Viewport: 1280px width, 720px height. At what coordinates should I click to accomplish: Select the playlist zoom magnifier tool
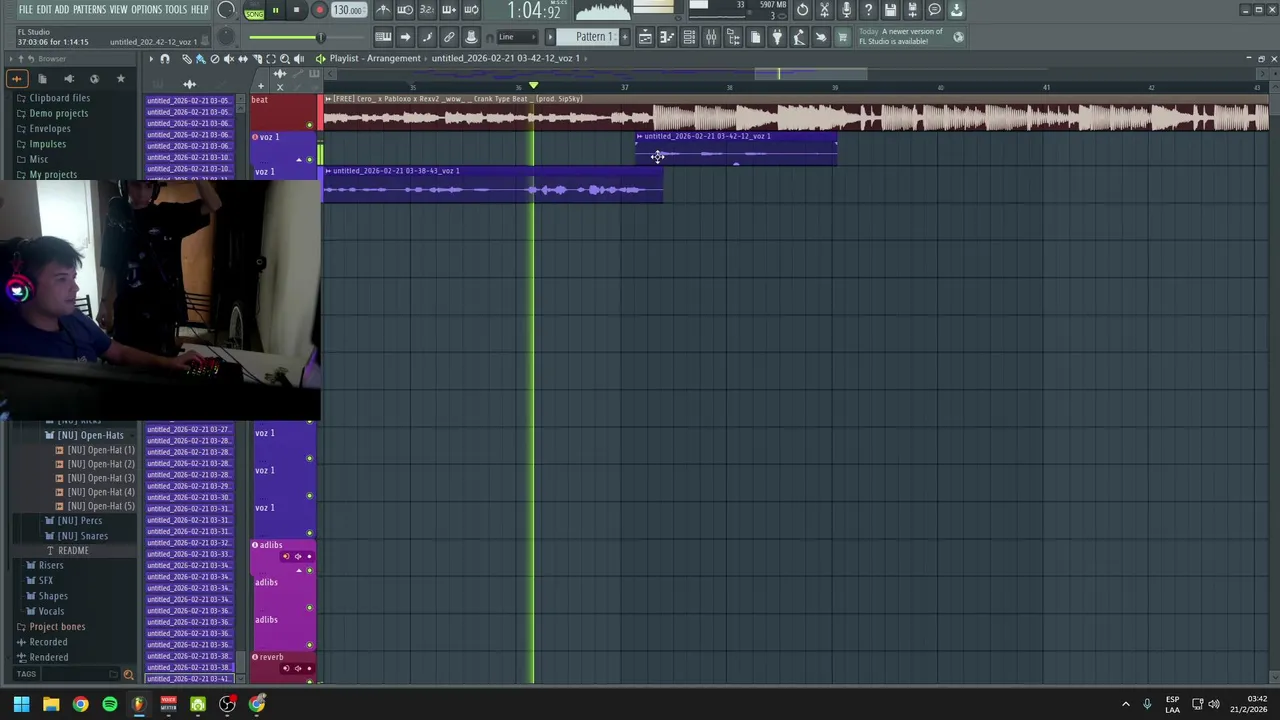click(x=285, y=59)
